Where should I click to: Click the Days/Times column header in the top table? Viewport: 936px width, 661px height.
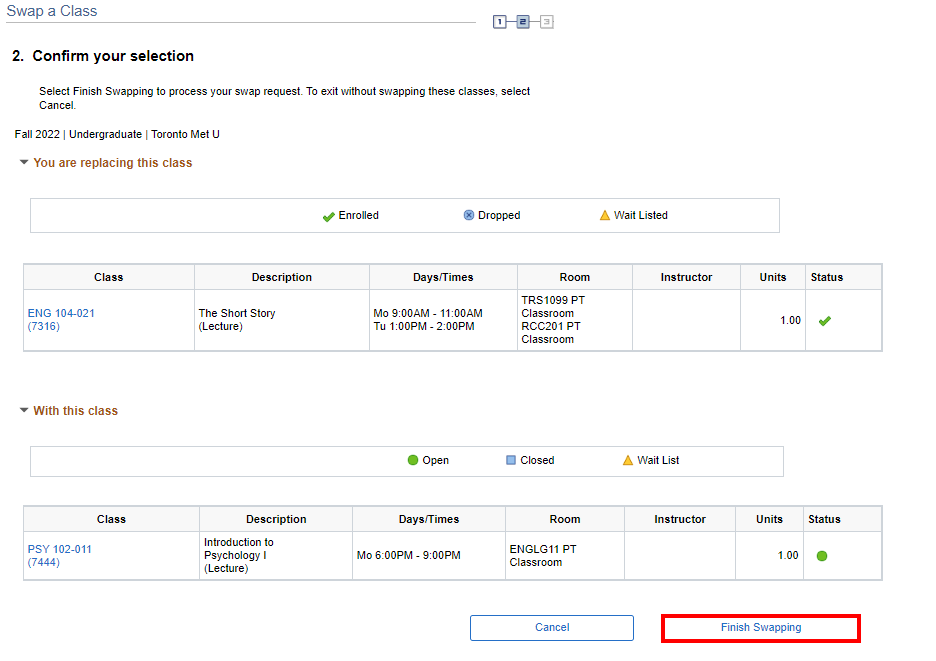[x=443, y=277]
